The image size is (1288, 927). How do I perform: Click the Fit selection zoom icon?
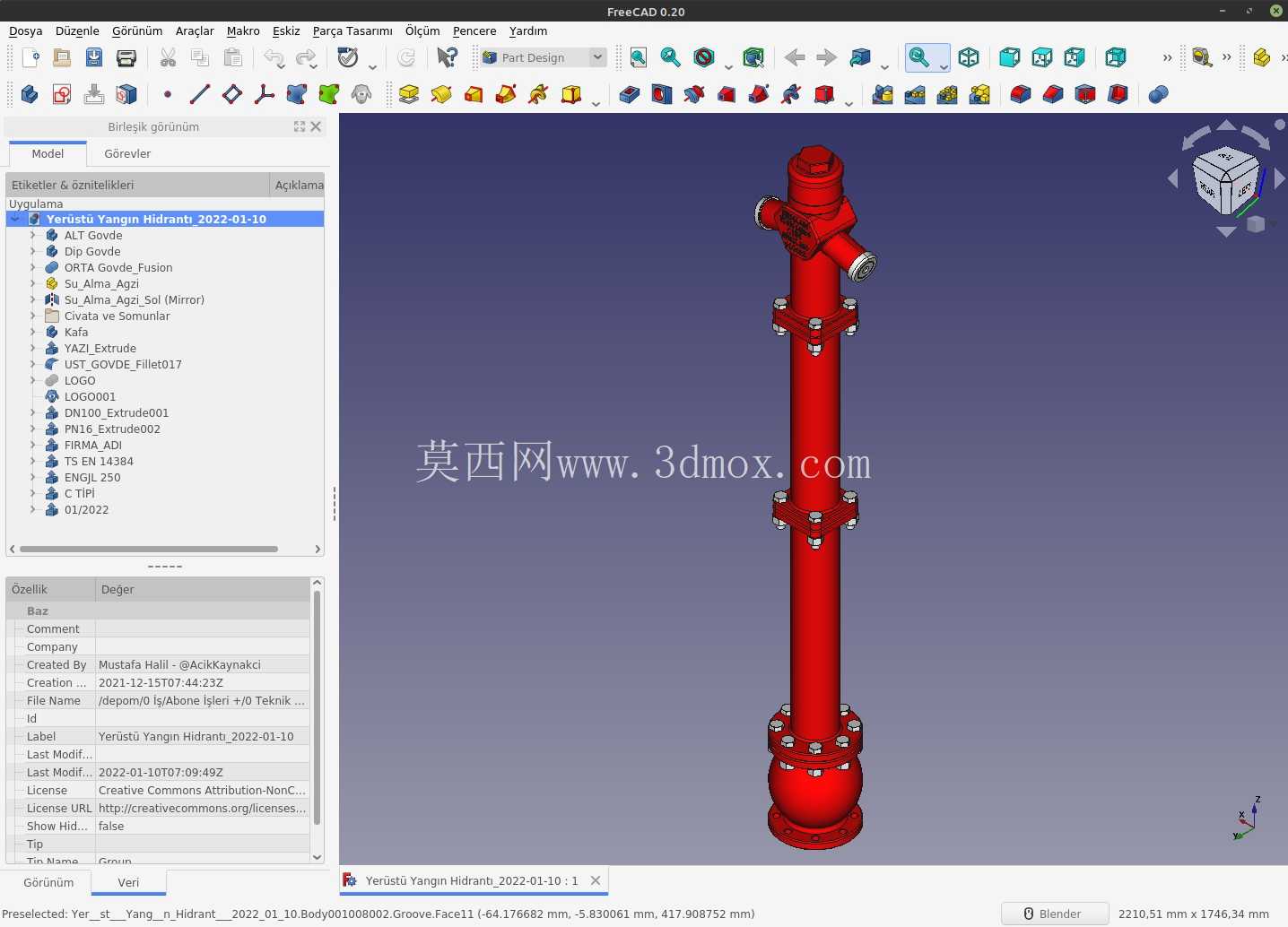tap(671, 58)
